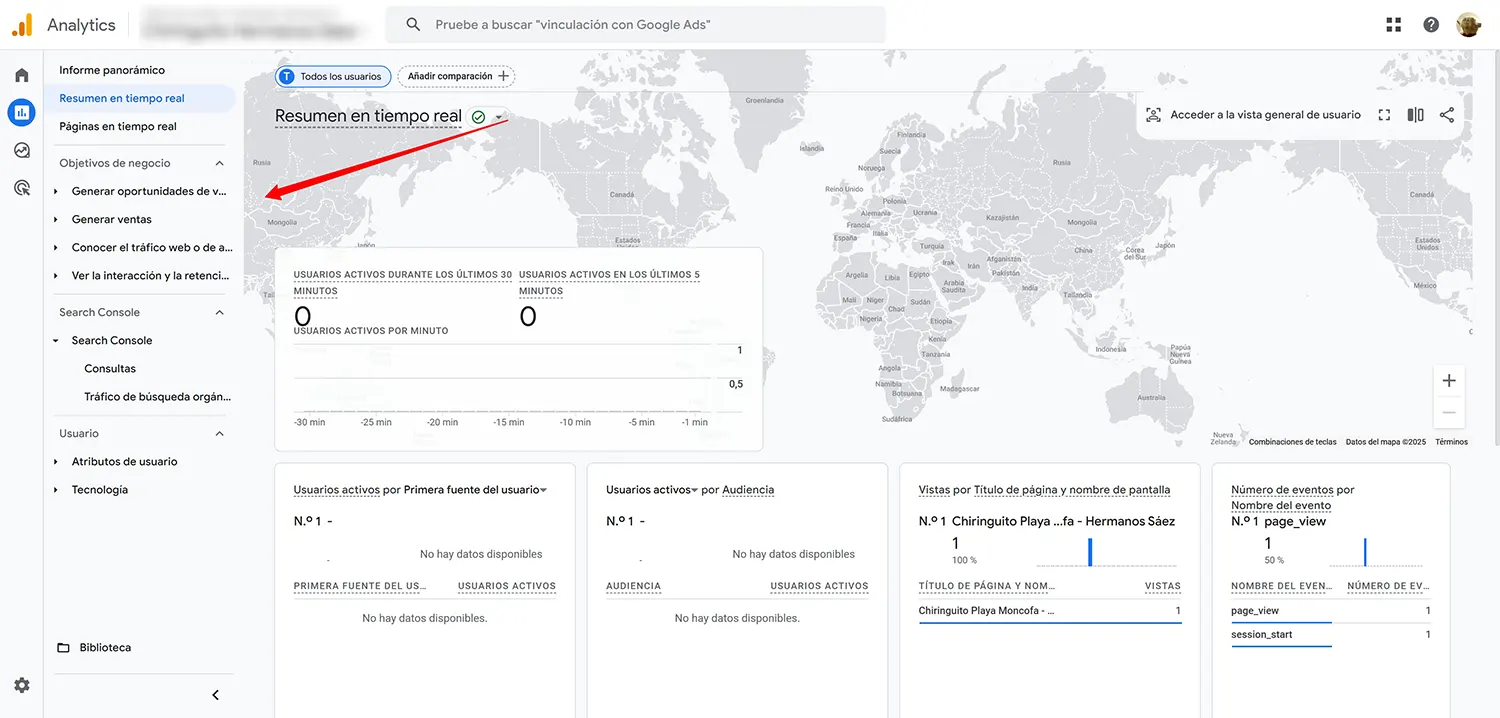
Task: Share this realtime report via share icon
Action: (1446, 114)
